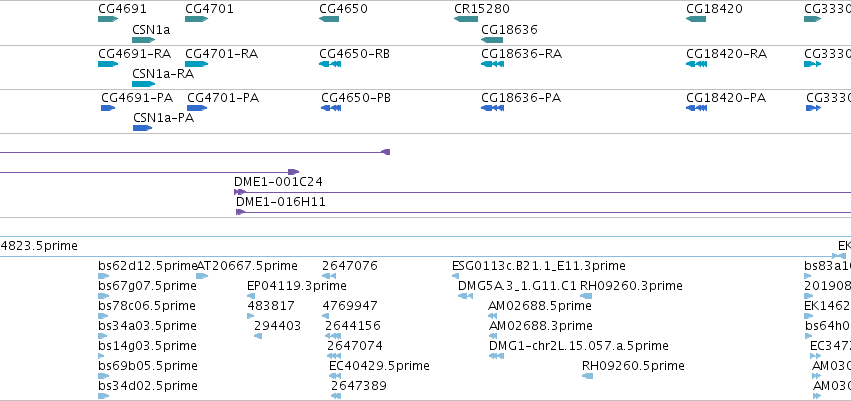Click the RH09260.3prime EST arrow glyph
Screen dimensions: 851x401
[x=586, y=296]
